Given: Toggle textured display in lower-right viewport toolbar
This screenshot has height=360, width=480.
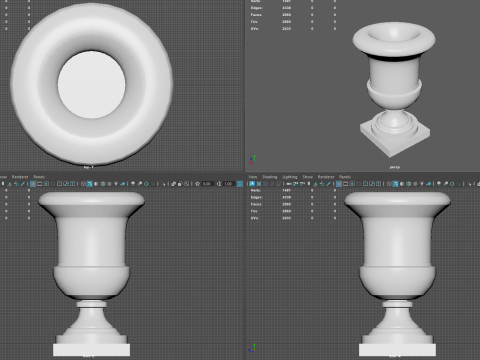Looking at the screenshot, I should tap(415, 184).
